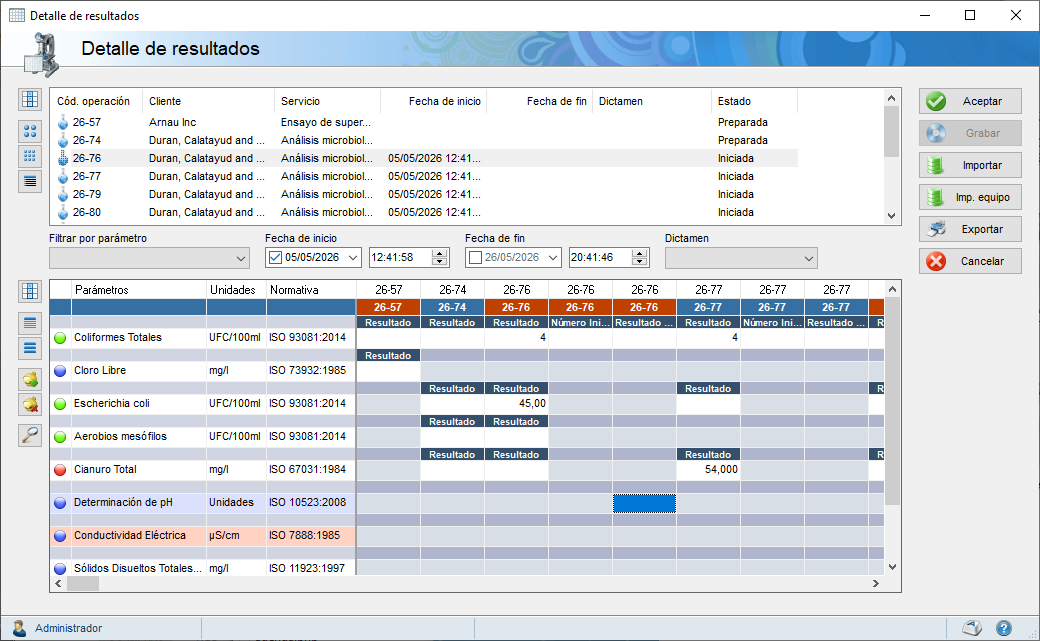The image size is (1040, 641).
Task: Click the Normativa column header
Action: [311, 290]
